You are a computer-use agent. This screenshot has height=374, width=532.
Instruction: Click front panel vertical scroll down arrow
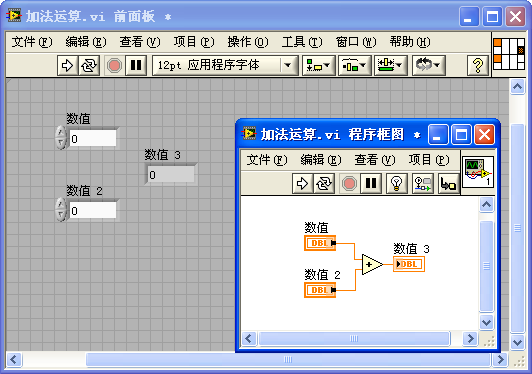517,342
